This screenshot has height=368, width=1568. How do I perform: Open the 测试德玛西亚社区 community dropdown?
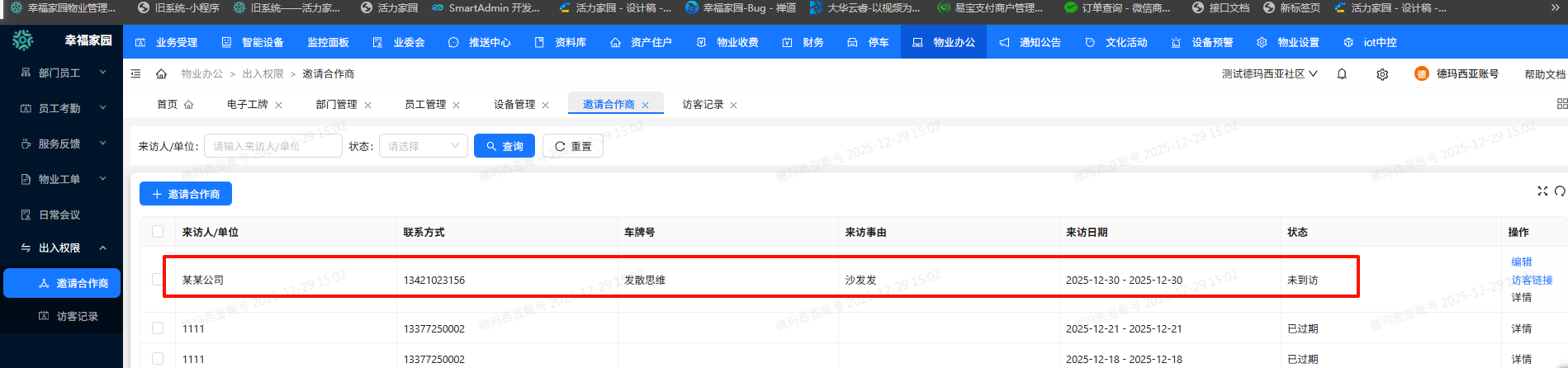1269,74
